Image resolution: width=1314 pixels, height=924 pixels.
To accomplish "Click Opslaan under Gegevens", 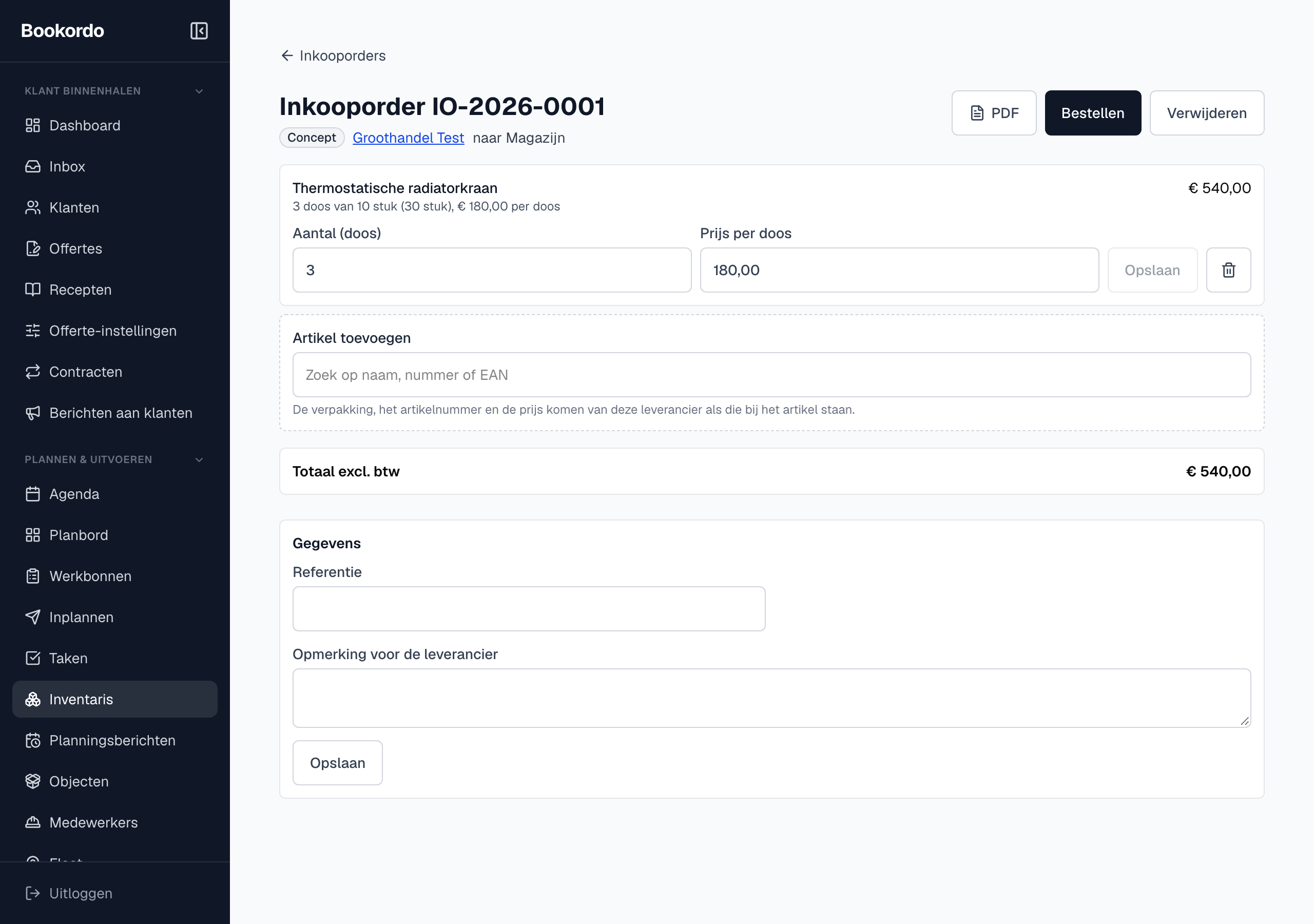I will (338, 763).
